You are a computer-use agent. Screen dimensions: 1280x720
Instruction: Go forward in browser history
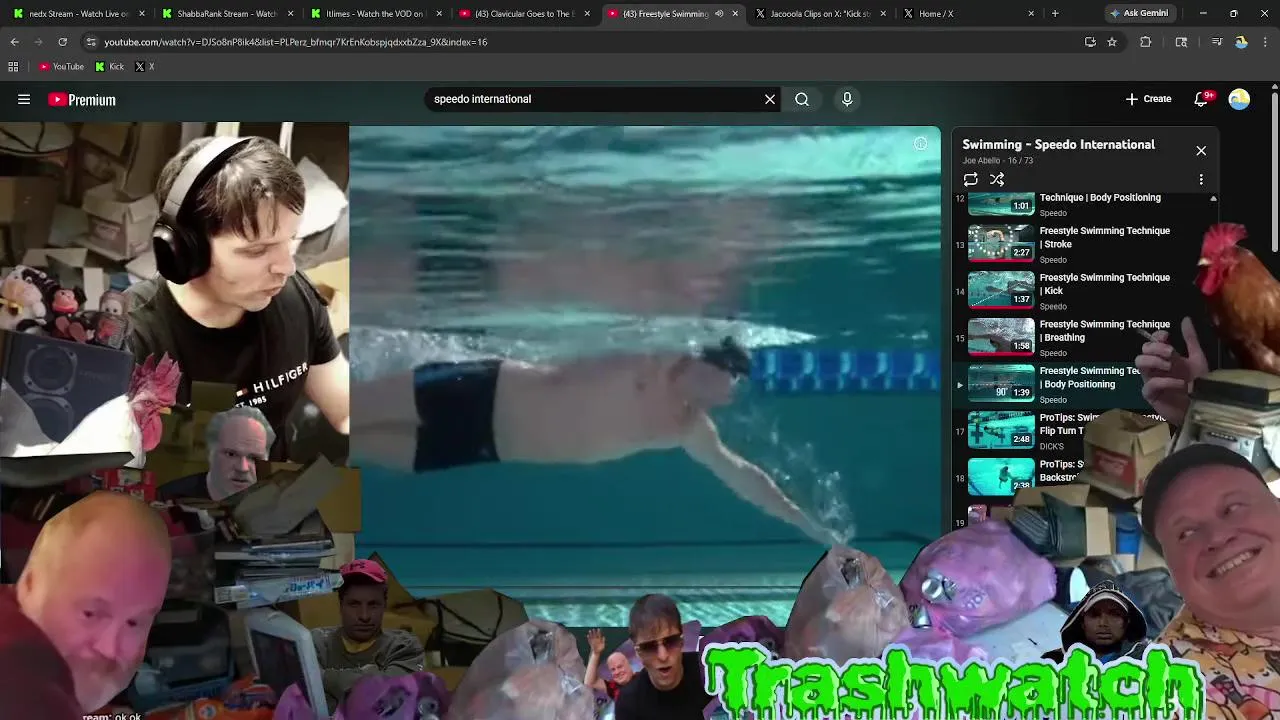[x=38, y=42]
